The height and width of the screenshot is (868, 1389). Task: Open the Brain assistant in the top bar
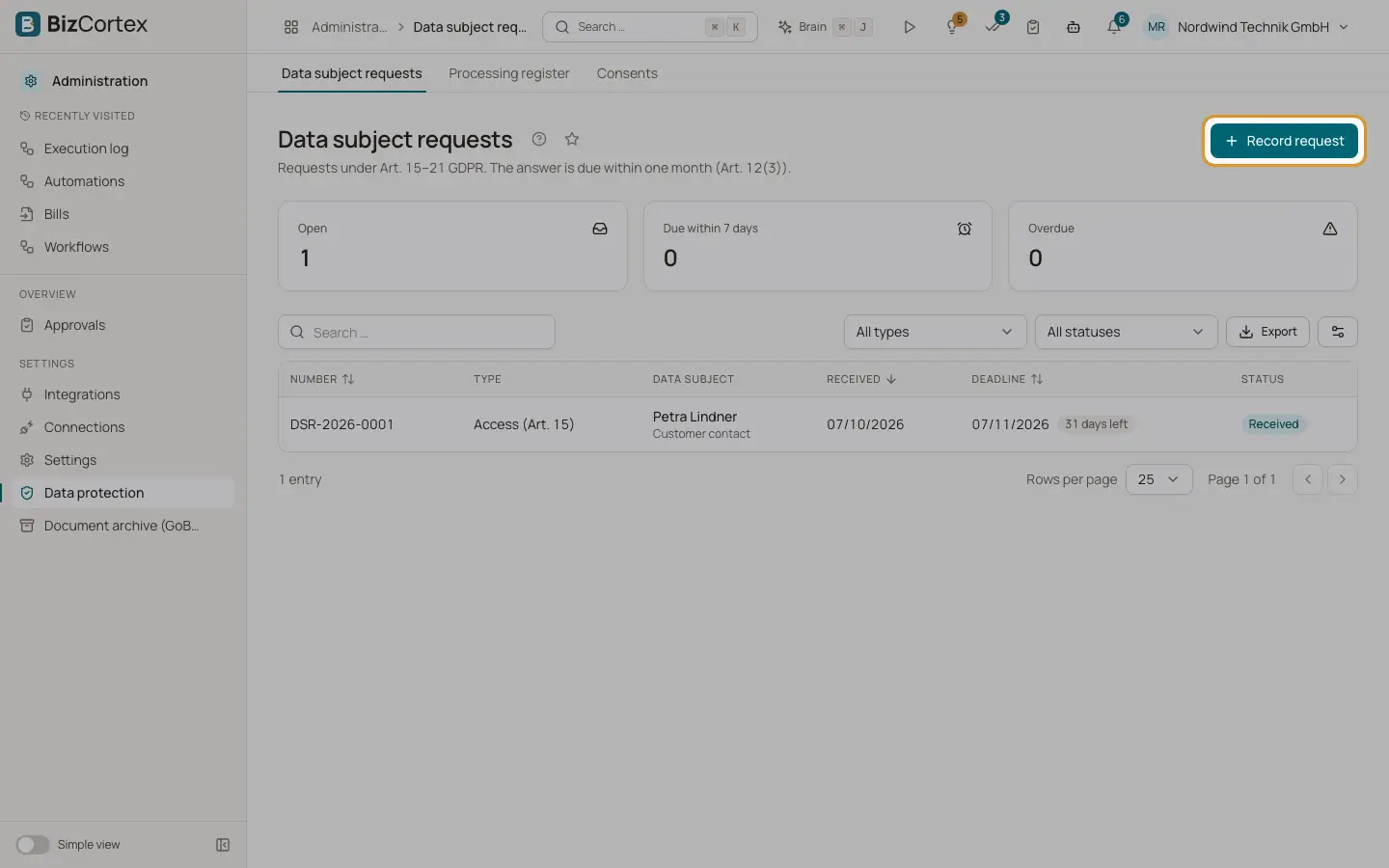coord(826,27)
